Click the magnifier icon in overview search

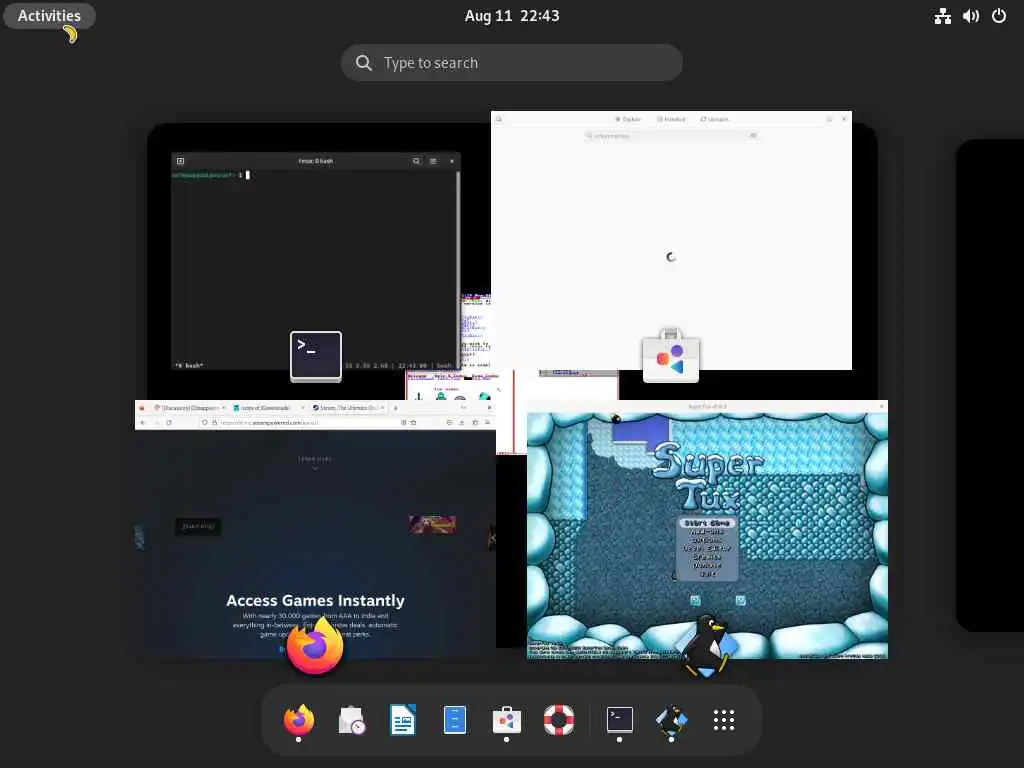(364, 63)
